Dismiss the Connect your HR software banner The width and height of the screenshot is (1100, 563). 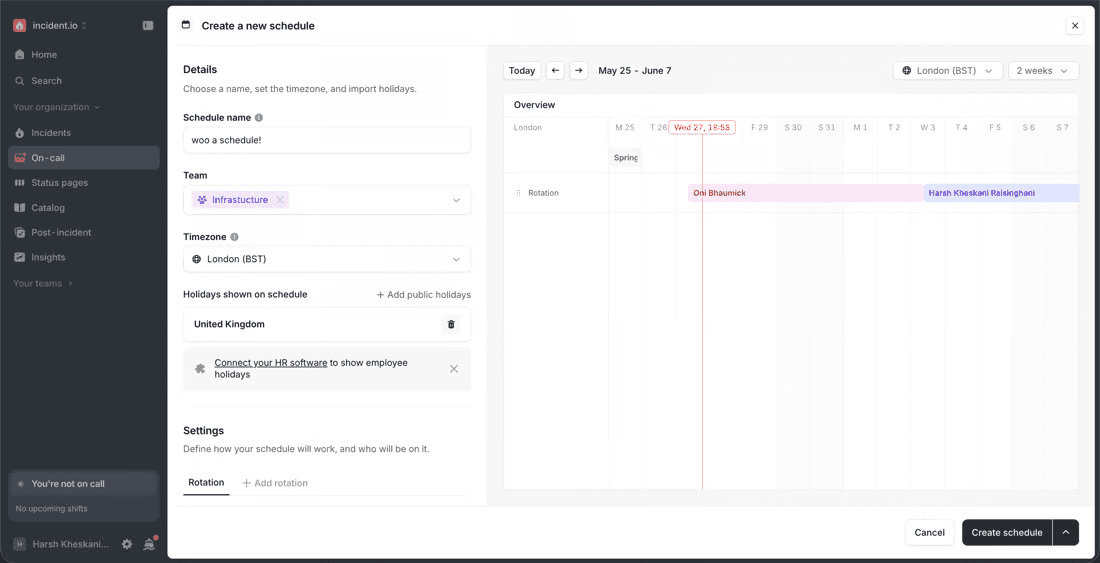pos(454,369)
